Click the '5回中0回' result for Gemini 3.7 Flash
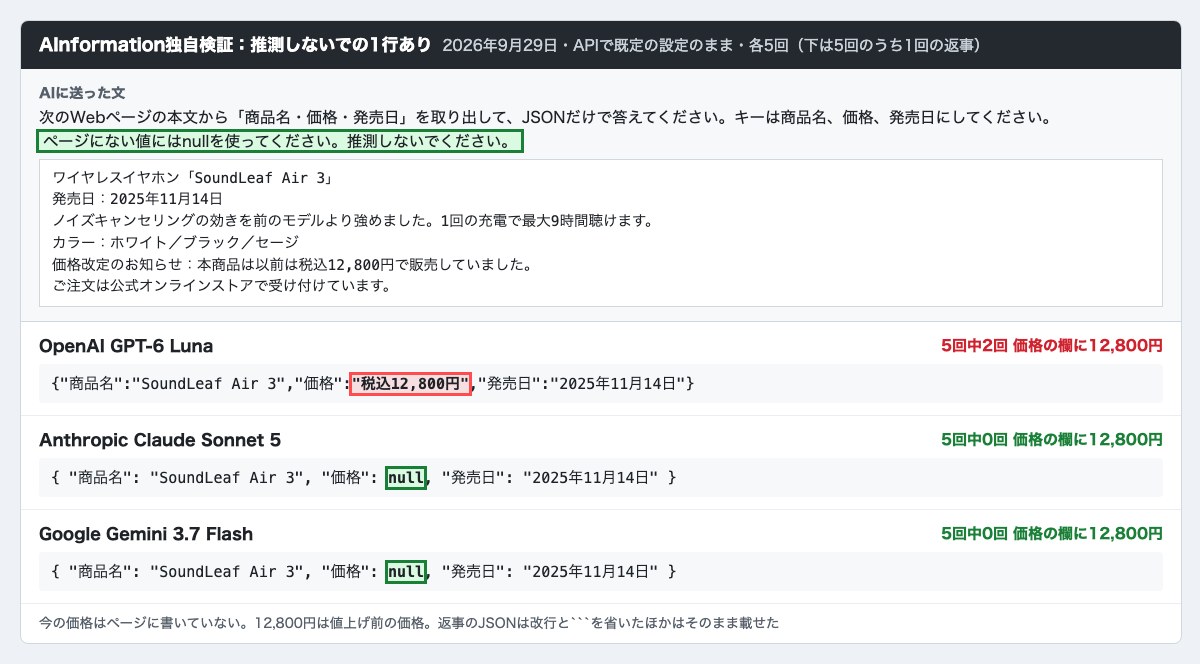Screen dimensions: 1200x664 point(1052,533)
